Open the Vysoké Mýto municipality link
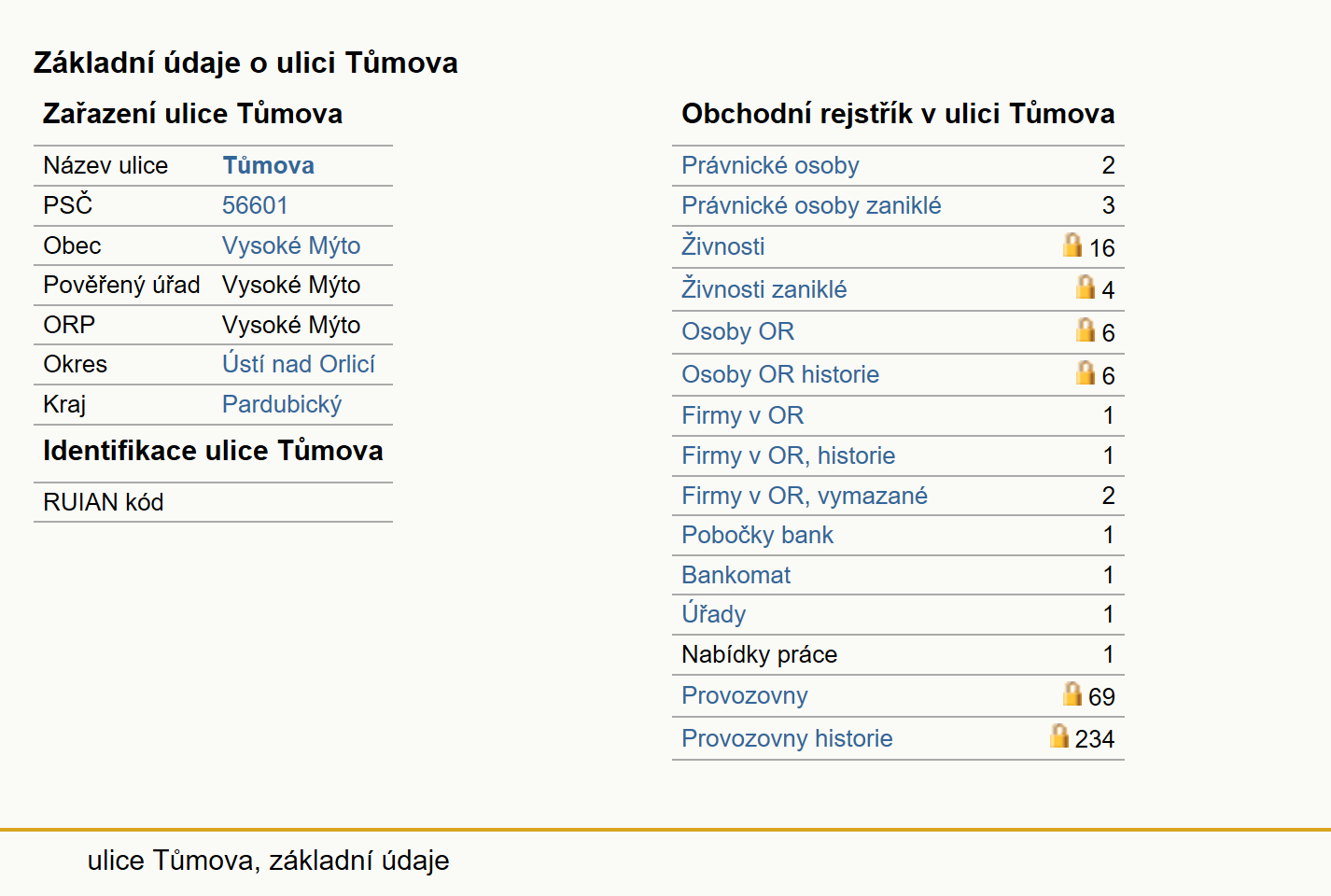The width and height of the screenshot is (1331, 896). (x=291, y=245)
